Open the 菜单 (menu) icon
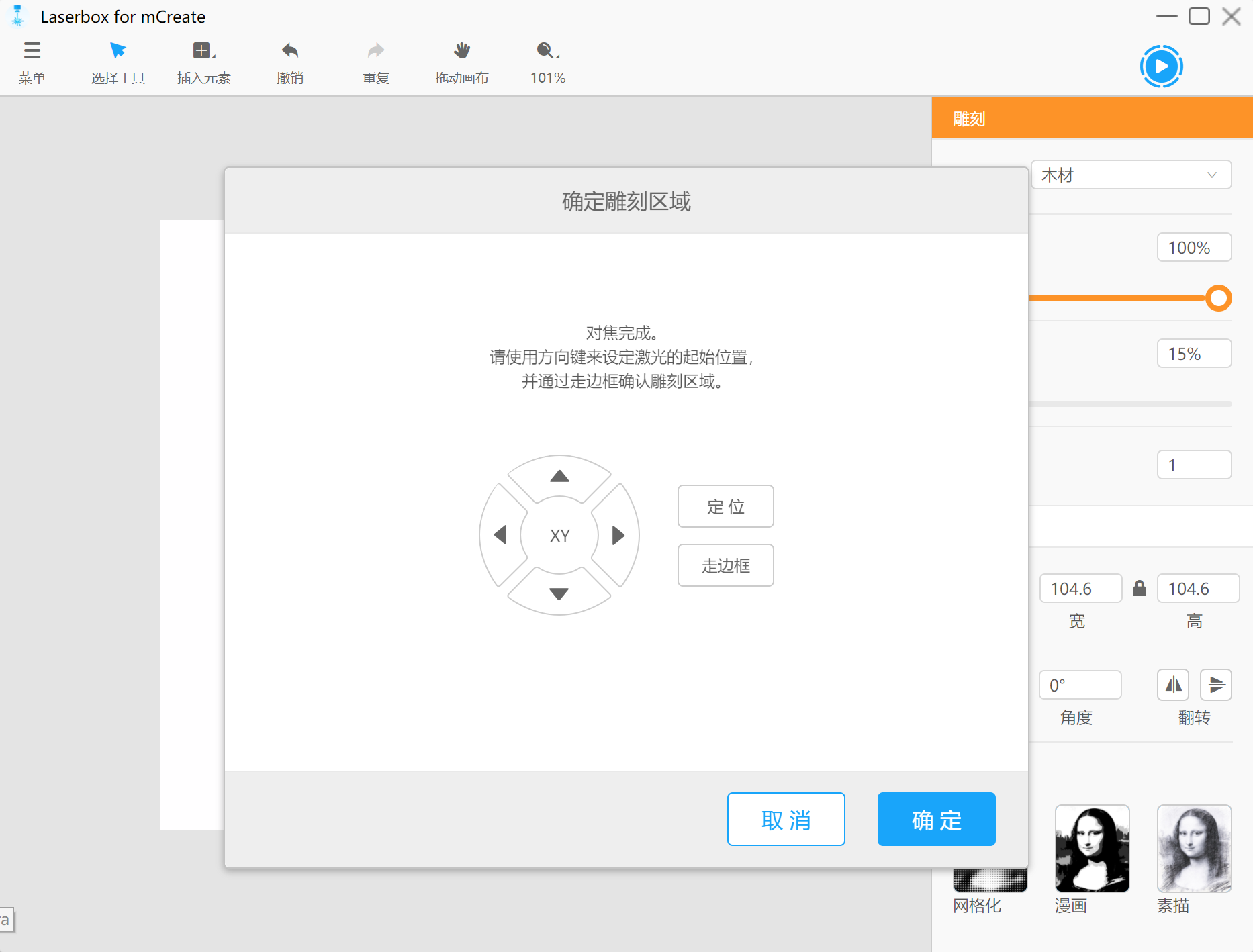The height and width of the screenshot is (952, 1253). pyautogui.click(x=32, y=60)
